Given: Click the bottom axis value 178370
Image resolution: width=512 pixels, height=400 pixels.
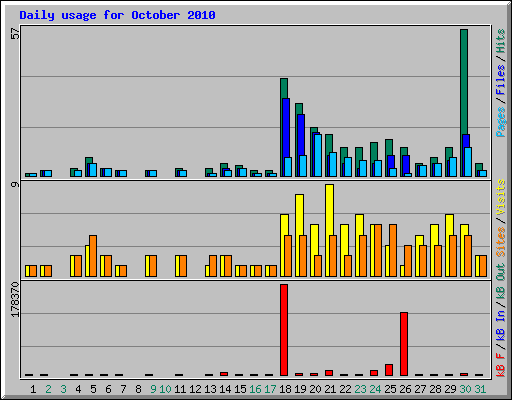Looking at the screenshot, I should tap(15, 299).
